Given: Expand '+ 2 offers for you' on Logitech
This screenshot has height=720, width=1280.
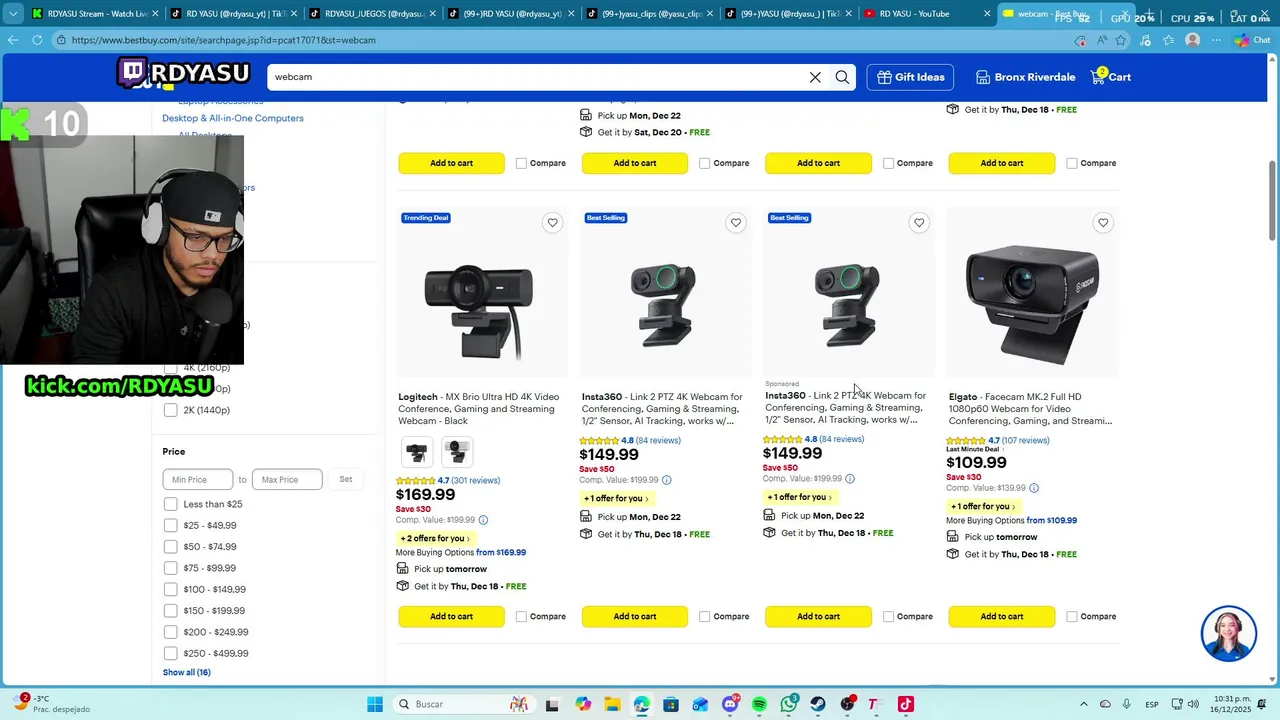Looking at the screenshot, I should click(x=434, y=538).
